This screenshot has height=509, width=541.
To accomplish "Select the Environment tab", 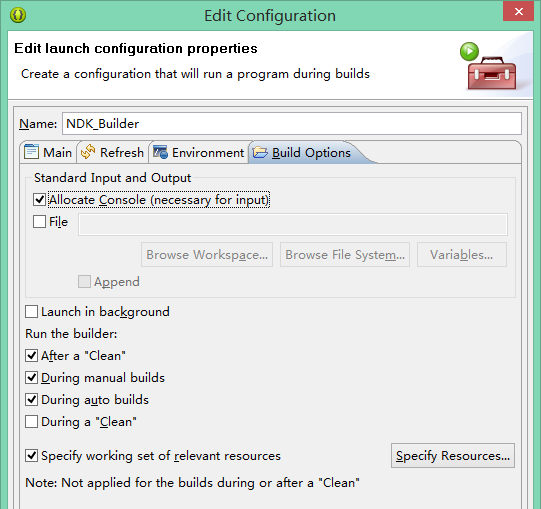I will 199,152.
